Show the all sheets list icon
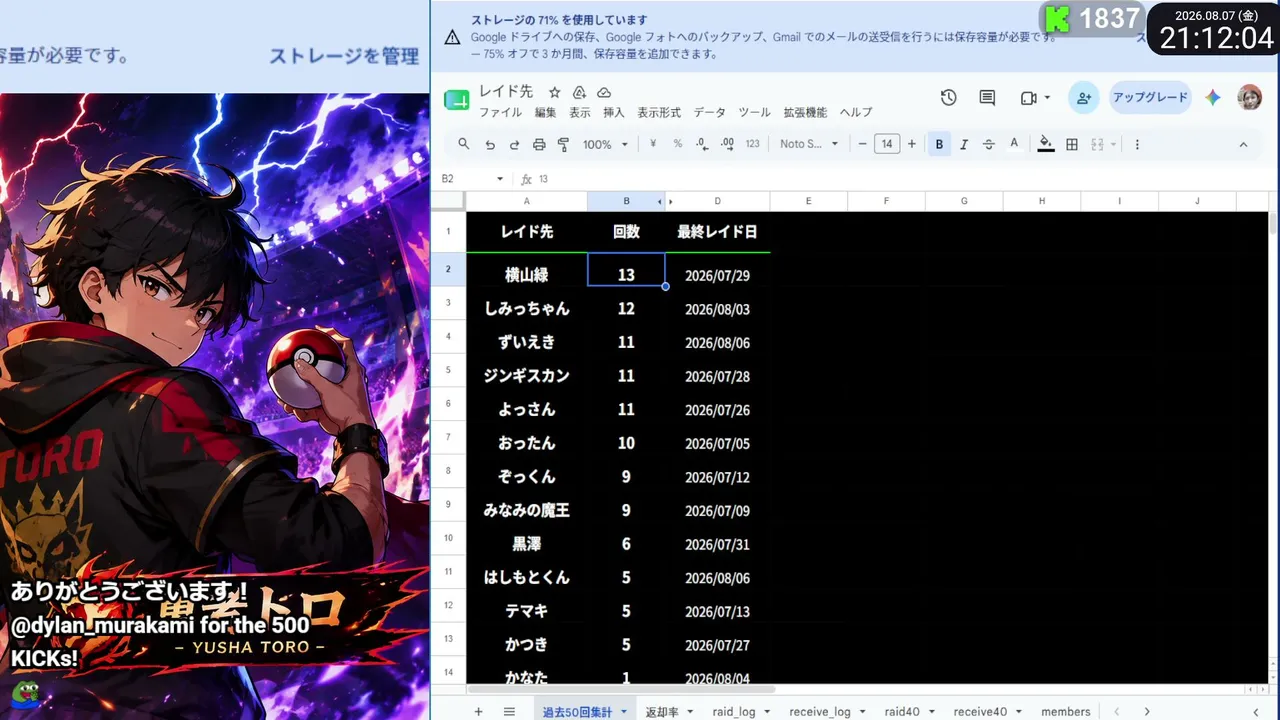 pos(509,711)
